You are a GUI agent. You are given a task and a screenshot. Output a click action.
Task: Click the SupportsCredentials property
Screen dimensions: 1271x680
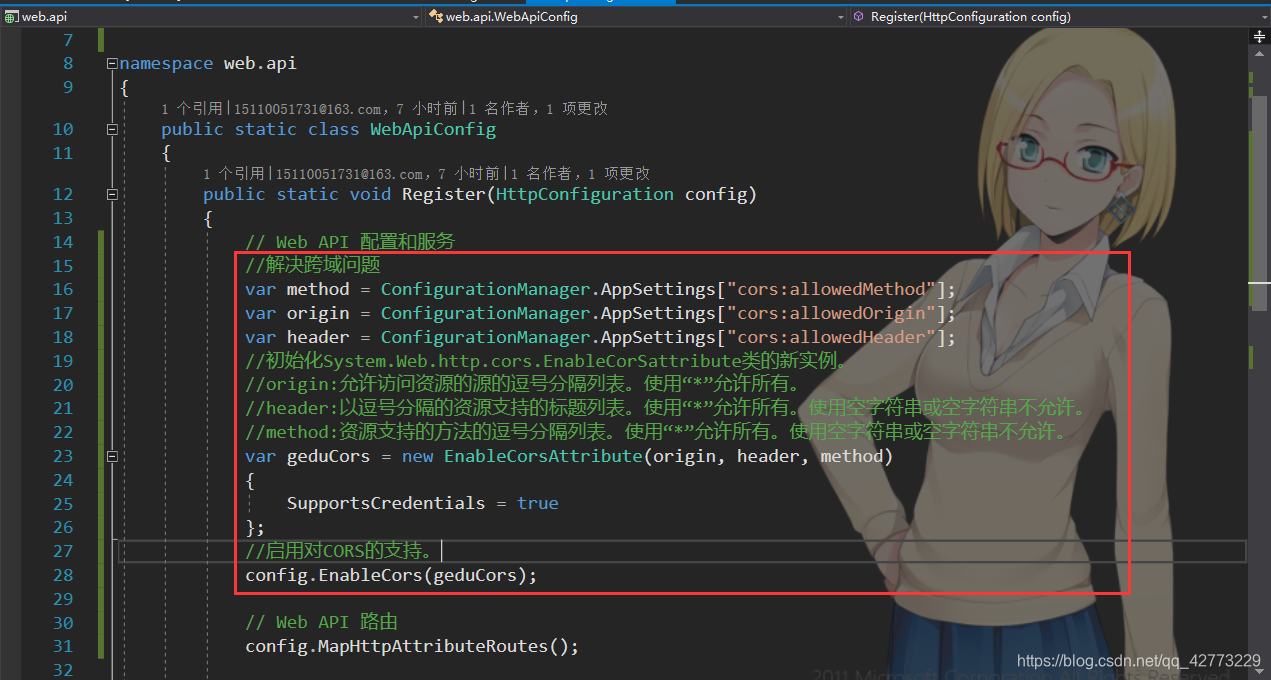click(x=386, y=503)
